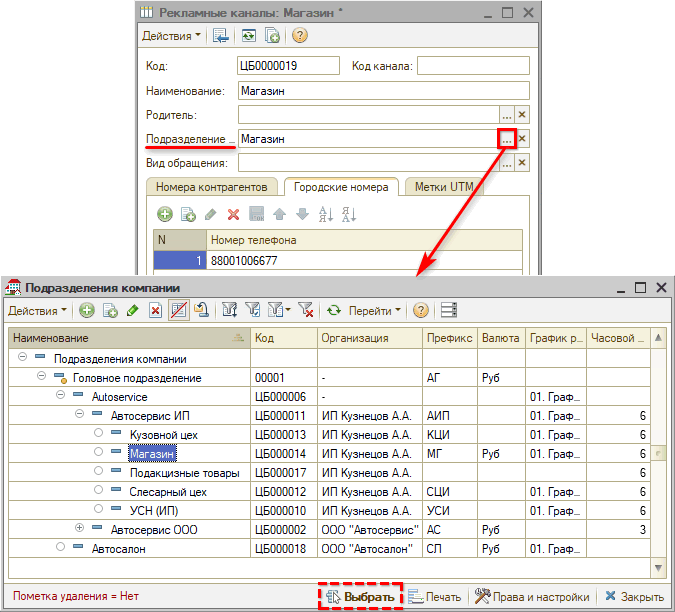Open Перейти dropdown menu
The width and height of the screenshot is (675, 612).
point(375,311)
